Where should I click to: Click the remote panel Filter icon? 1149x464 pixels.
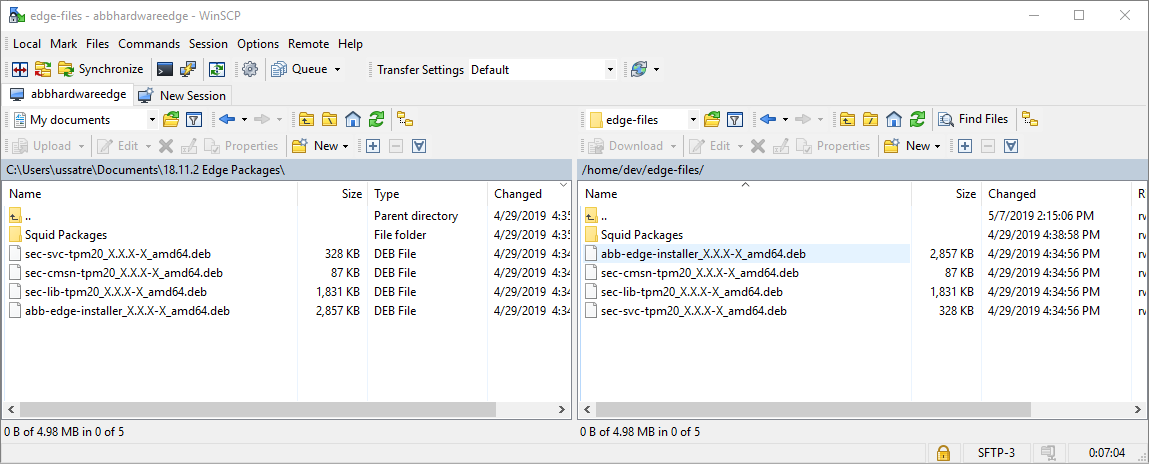tap(734, 119)
